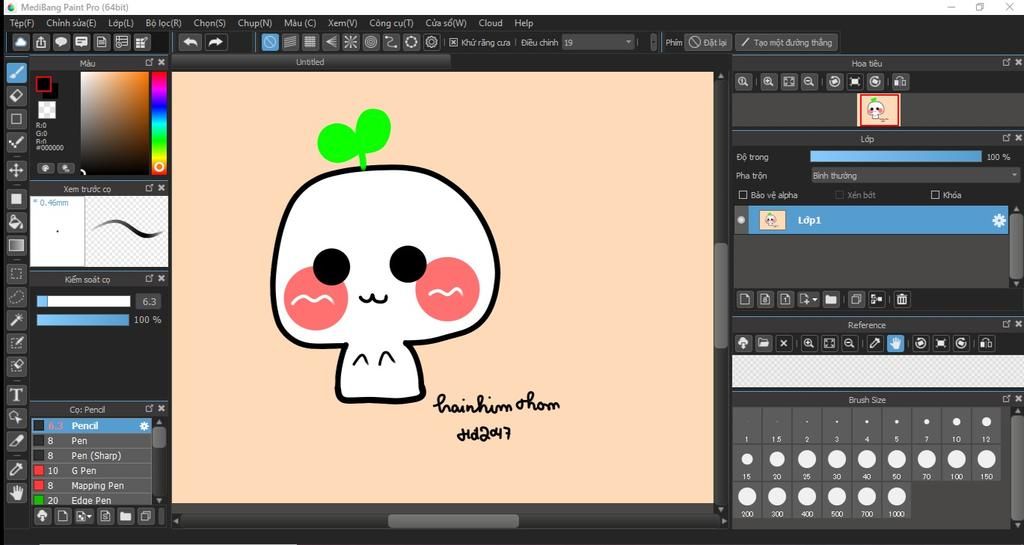Activate hand tool in Reference panel
1024x545 pixels.
tap(895, 343)
